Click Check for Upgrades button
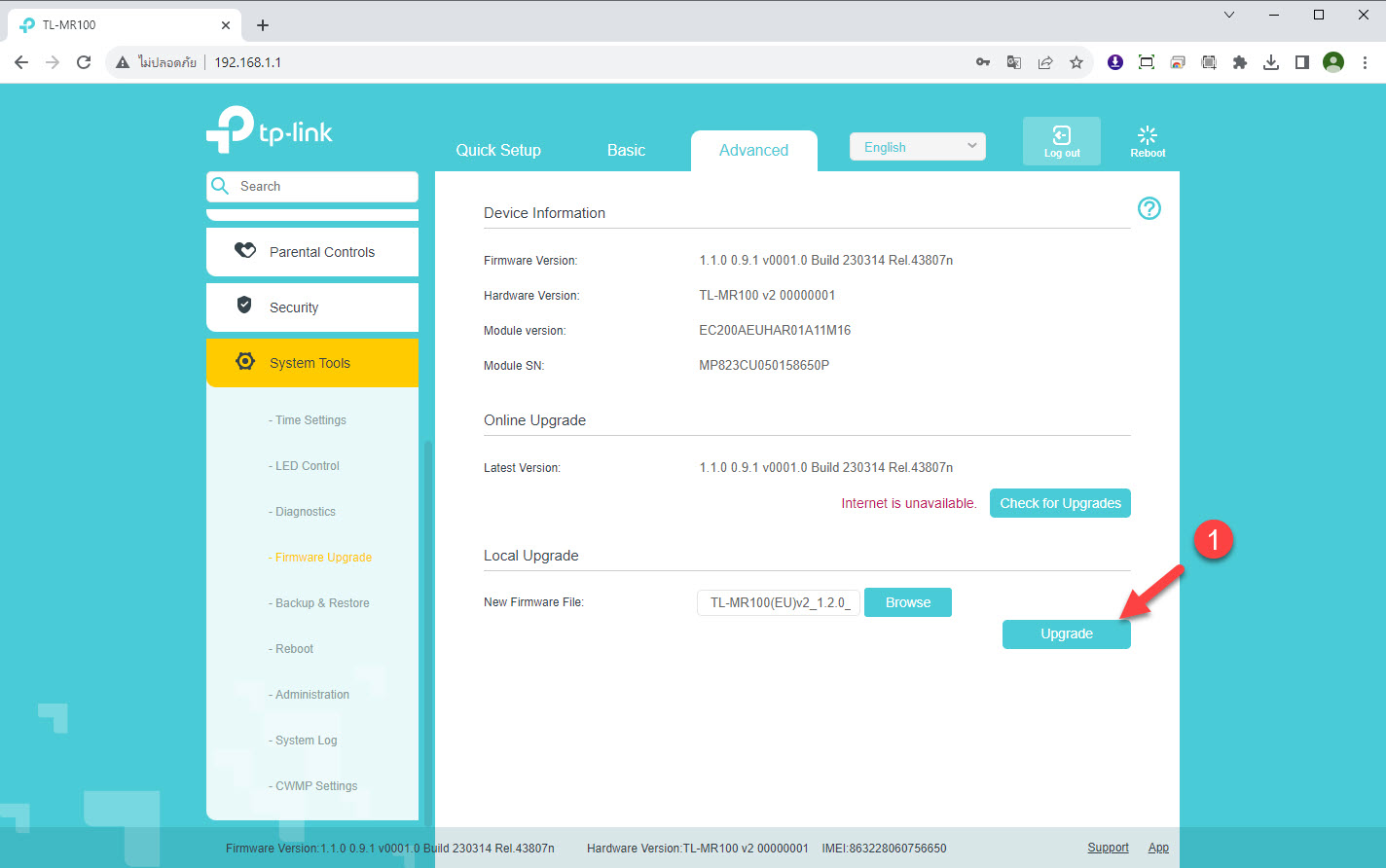 click(1060, 503)
